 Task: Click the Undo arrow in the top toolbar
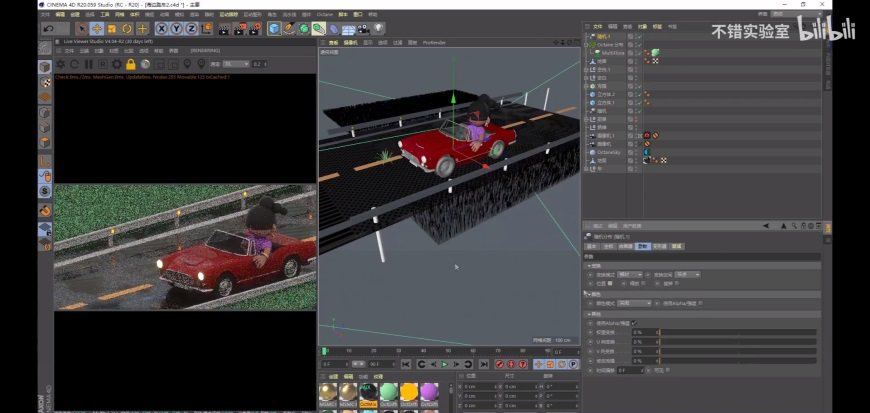(x=48, y=28)
